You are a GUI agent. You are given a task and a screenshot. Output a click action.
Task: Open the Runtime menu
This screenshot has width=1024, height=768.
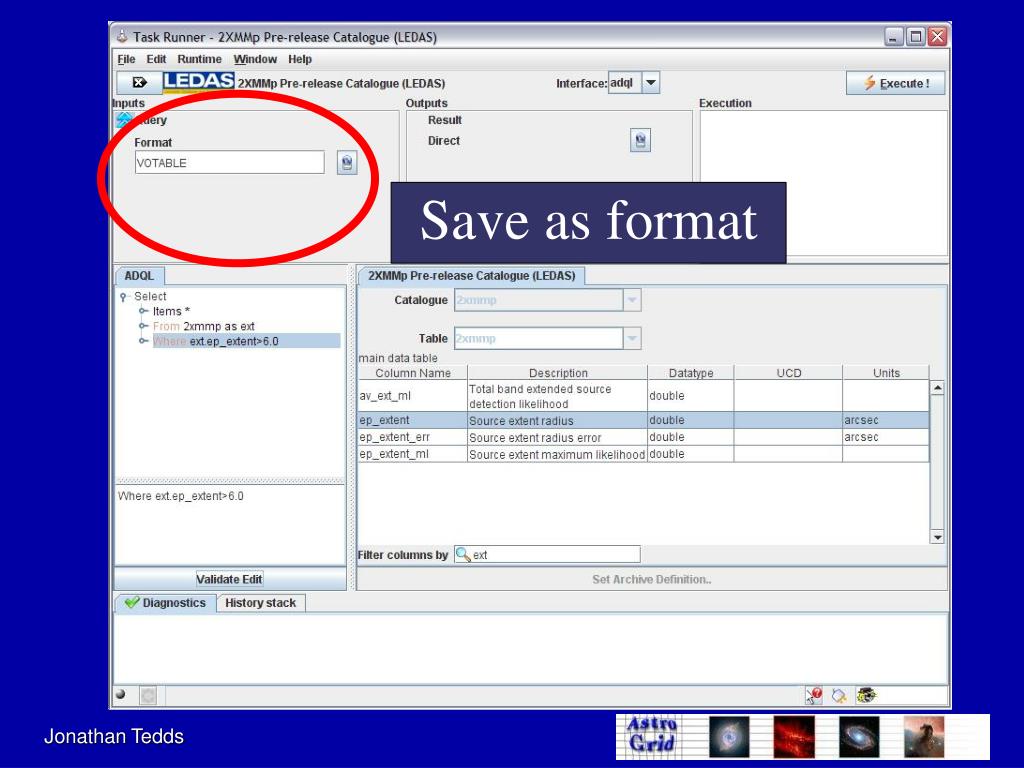click(199, 59)
